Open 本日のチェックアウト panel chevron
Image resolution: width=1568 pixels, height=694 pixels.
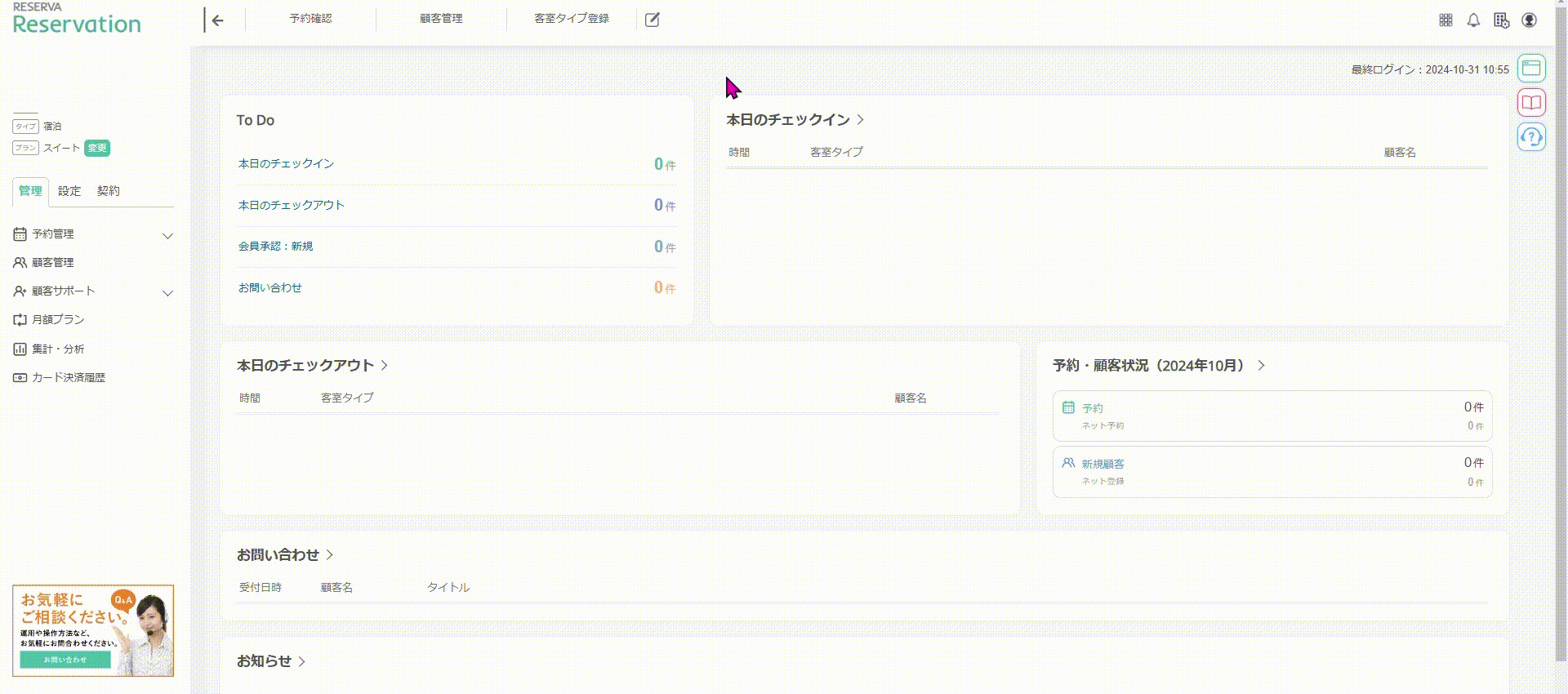click(384, 366)
